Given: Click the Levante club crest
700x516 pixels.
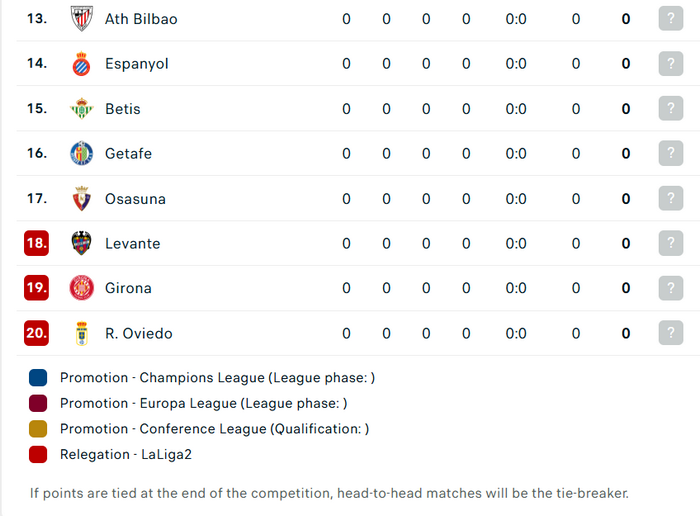Looking at the screenshot, I should pyautogui.click(x=82, y=243).
